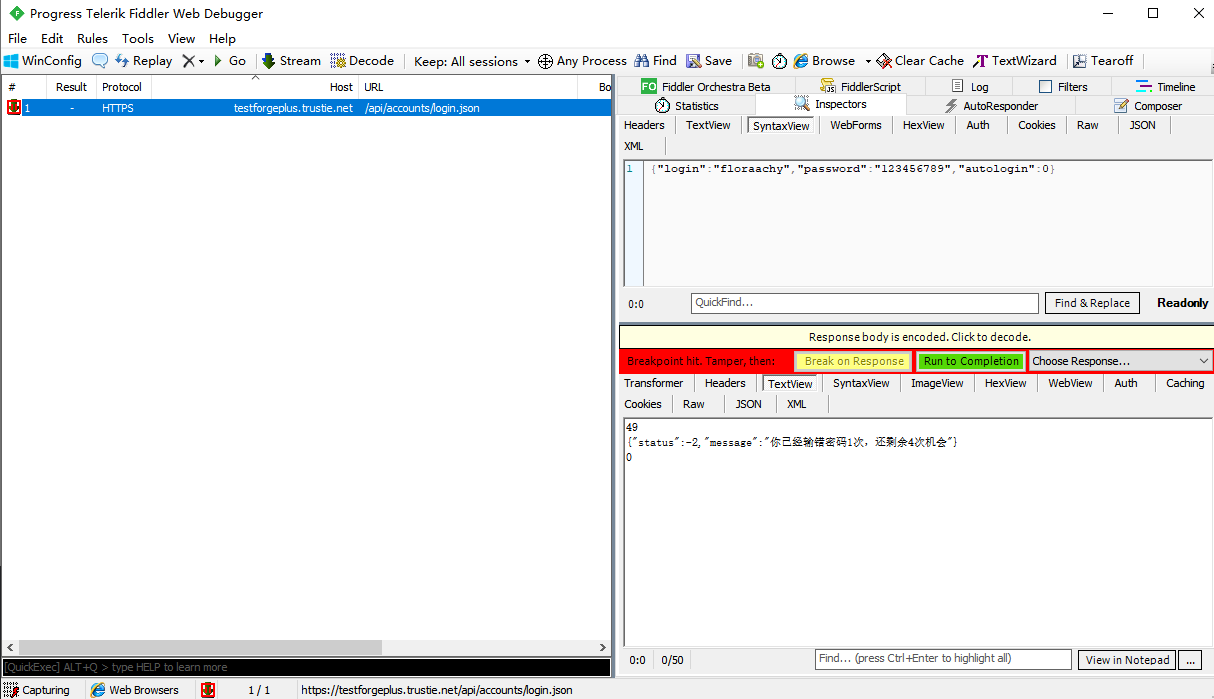Viewport: 1214px width, 699px height.
Task: Toggle the Decode toolbar option
Action: (362, 61)
